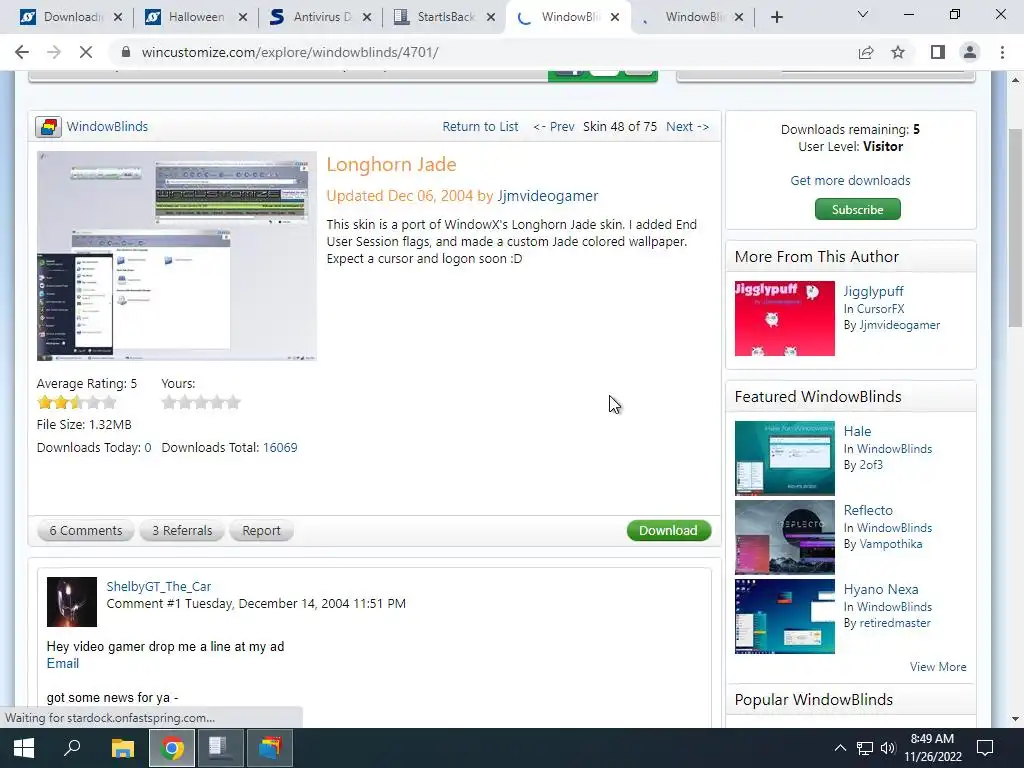This screenshot has width=1024, height=768.
Task: Click the Email link in comment
Action: click(63, 664)
